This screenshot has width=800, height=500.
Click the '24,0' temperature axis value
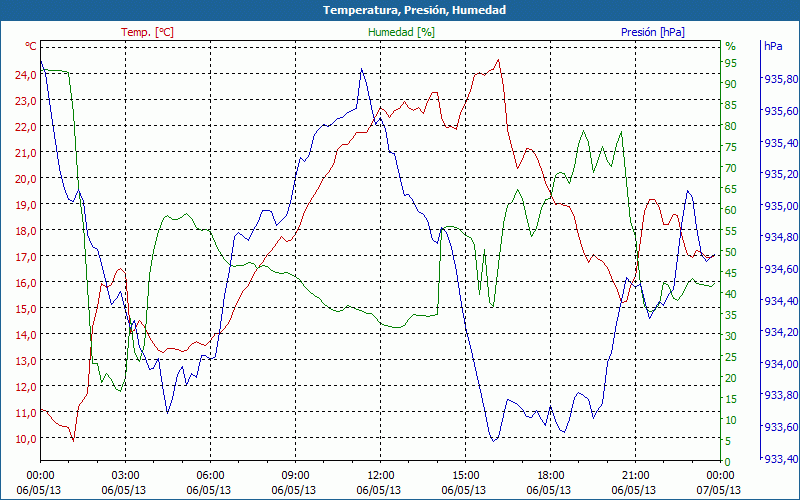(26, 74)
